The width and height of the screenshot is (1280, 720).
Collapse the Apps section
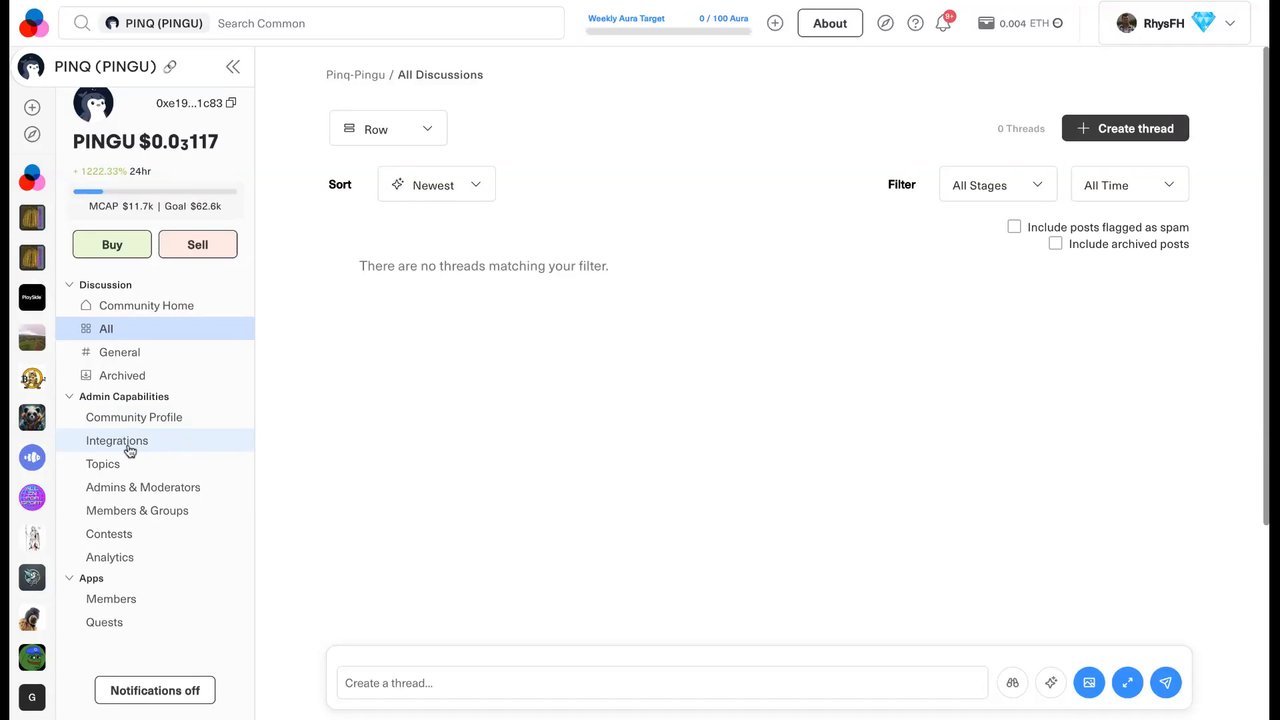pos(69,578)
